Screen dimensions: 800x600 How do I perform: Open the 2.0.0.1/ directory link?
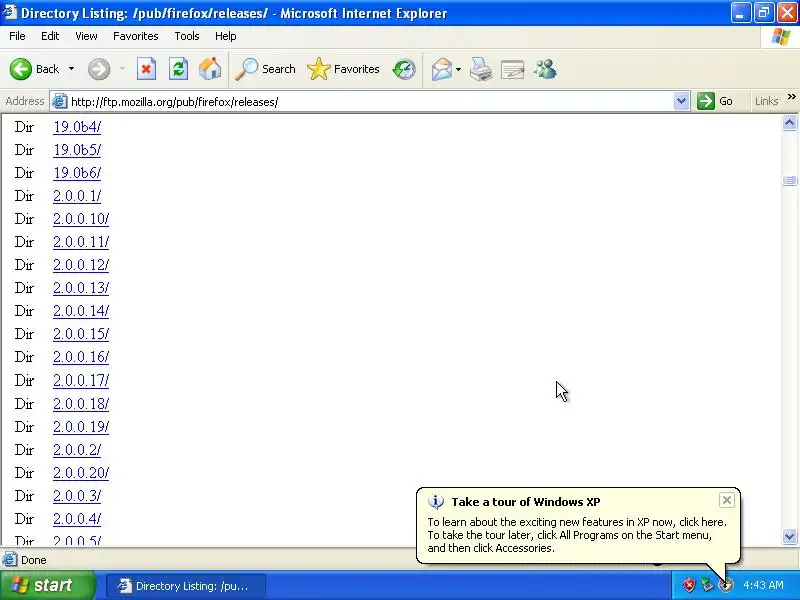[x=77, y=196]
